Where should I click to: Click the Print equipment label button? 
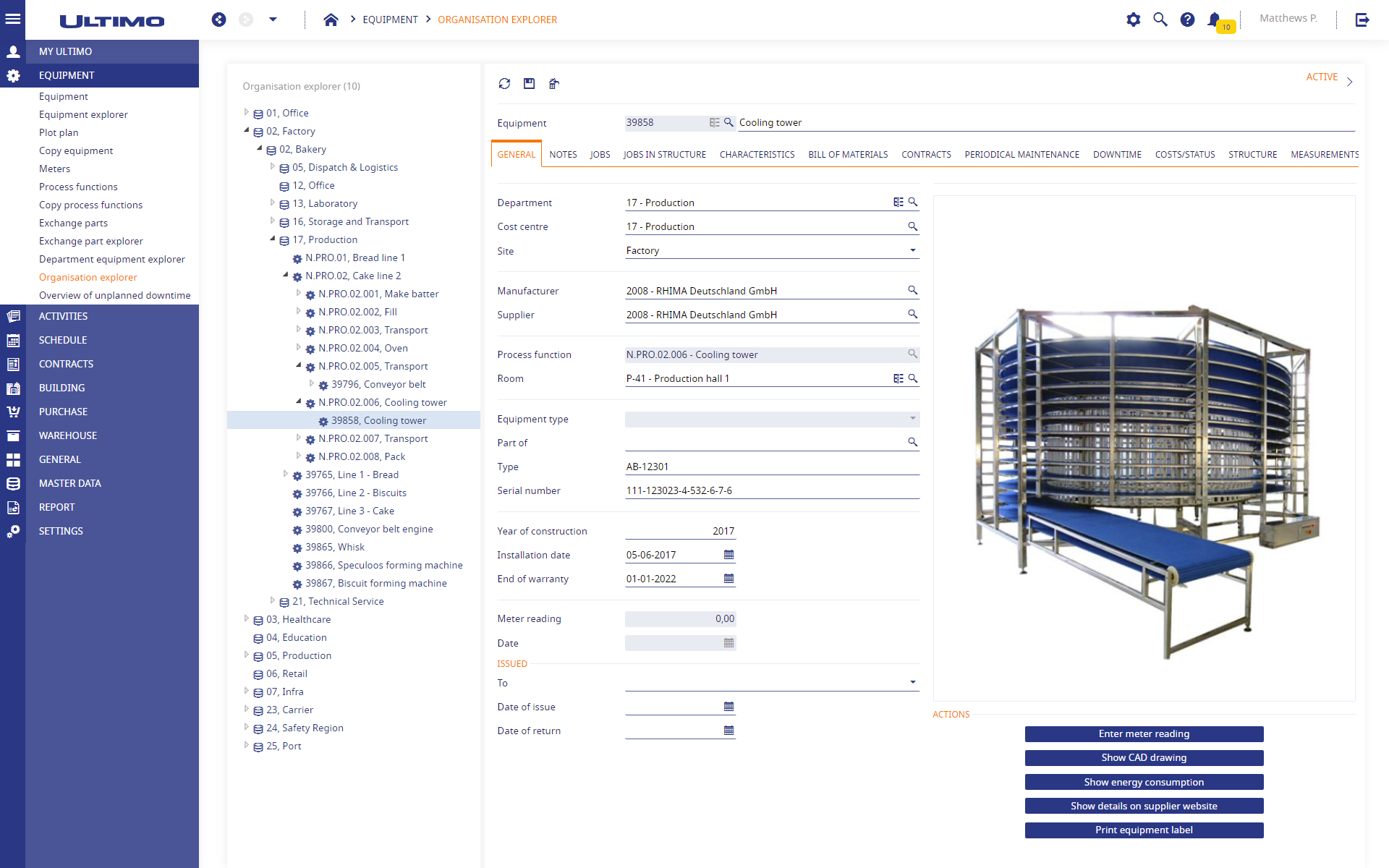click(x=1144, y=830)
